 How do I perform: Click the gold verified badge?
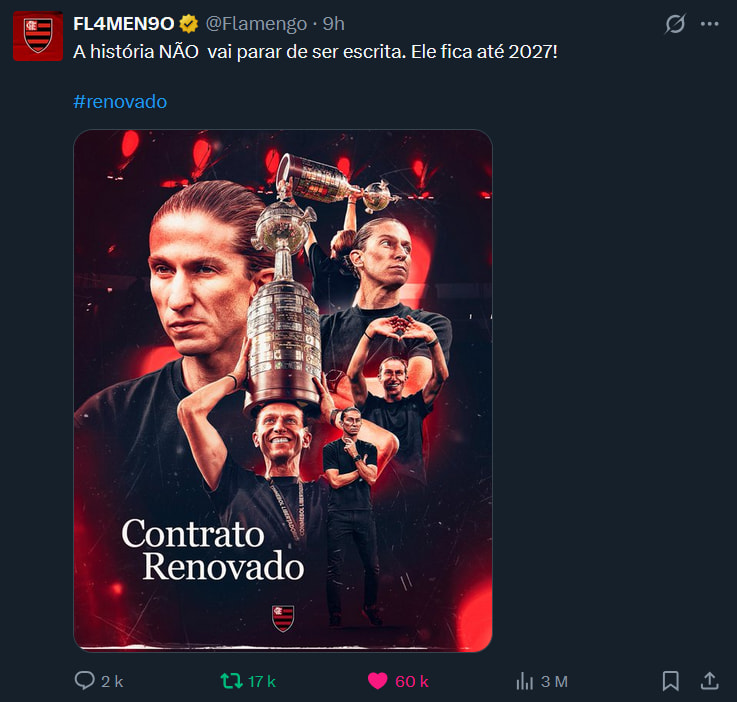coord(188,24)
